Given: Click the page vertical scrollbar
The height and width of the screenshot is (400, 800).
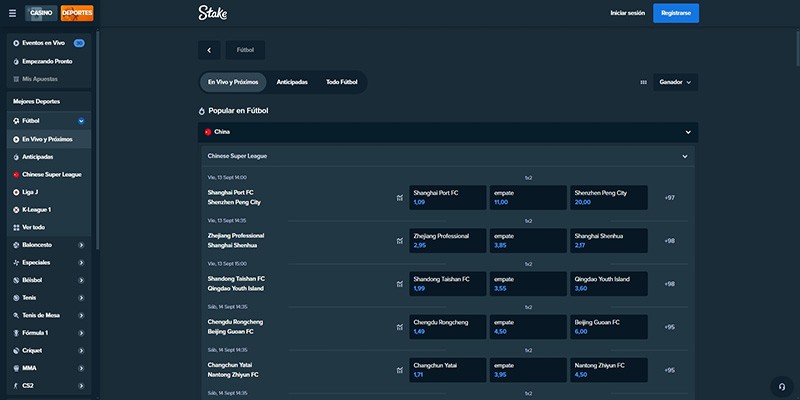Looking at the screenshot, I should tap(797, 46).
